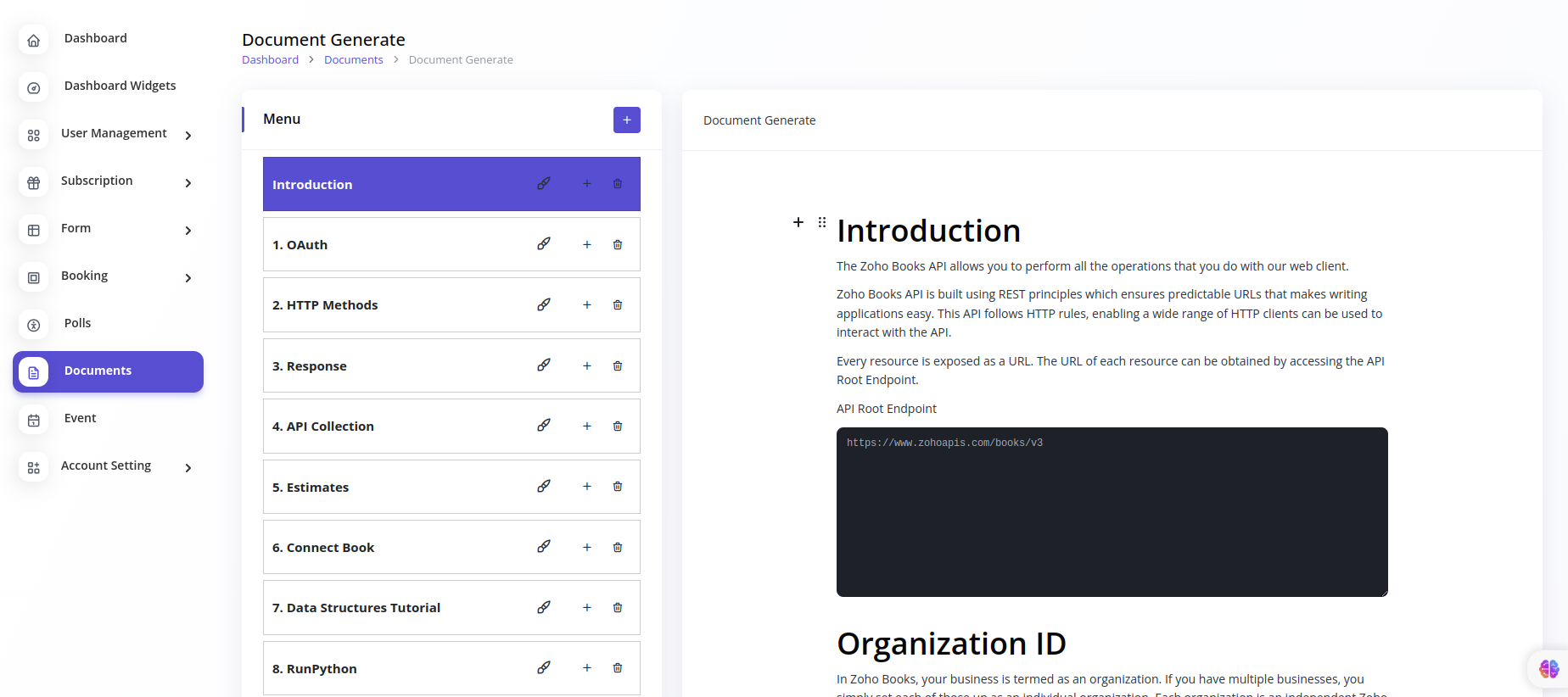Click link icon on 7. Data Structures Tutorial

click(x=544, y=607)
